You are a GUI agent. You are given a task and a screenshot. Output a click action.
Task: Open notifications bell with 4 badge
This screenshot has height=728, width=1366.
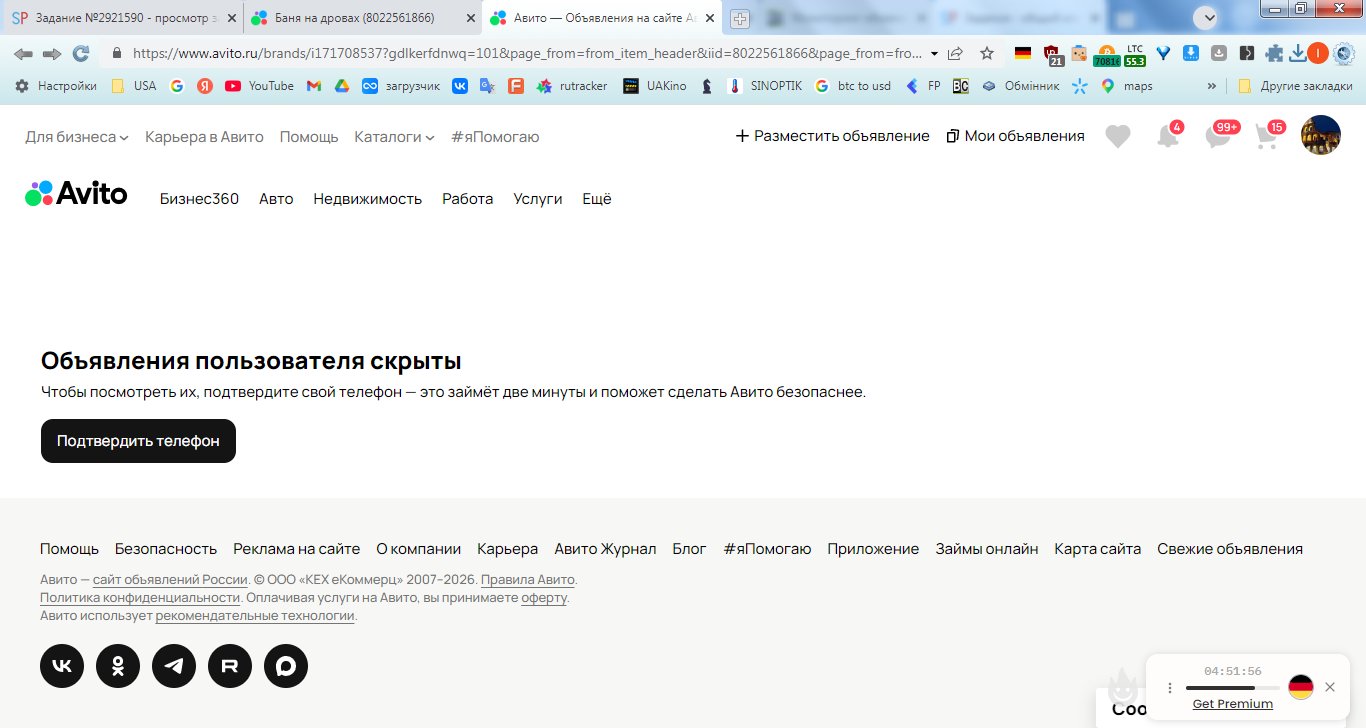[1168, 135]
